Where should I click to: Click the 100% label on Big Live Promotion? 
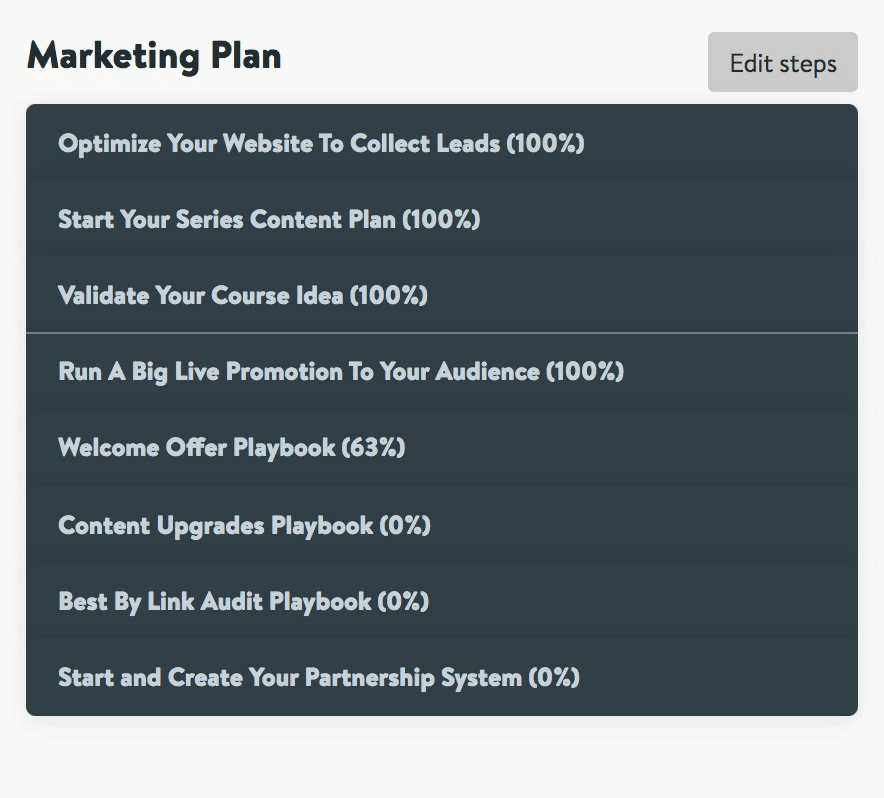(x=584, y=372)
